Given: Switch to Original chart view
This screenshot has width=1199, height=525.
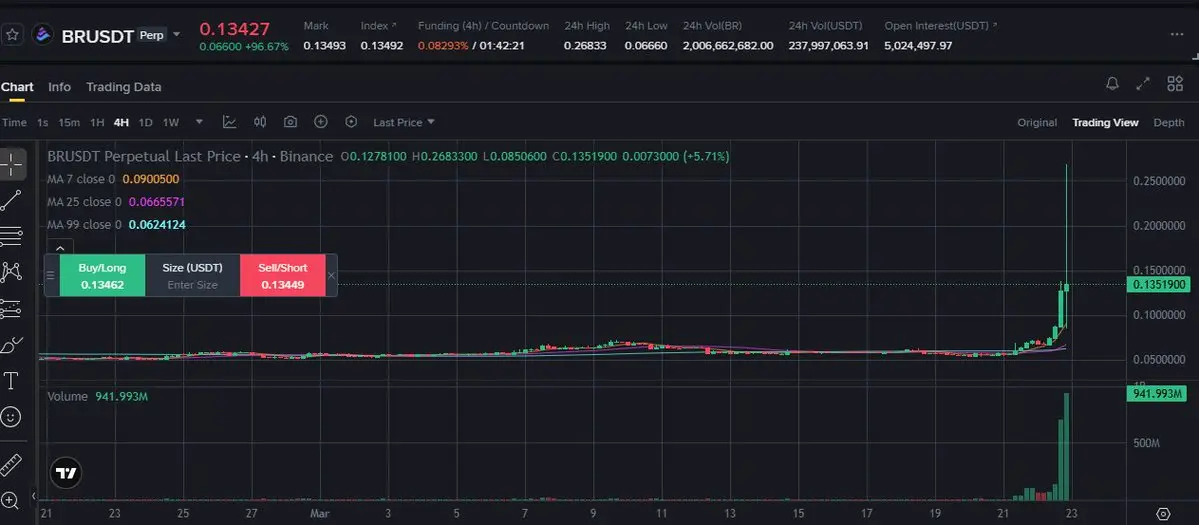Looking at the screenshot, I should 1037,122.
